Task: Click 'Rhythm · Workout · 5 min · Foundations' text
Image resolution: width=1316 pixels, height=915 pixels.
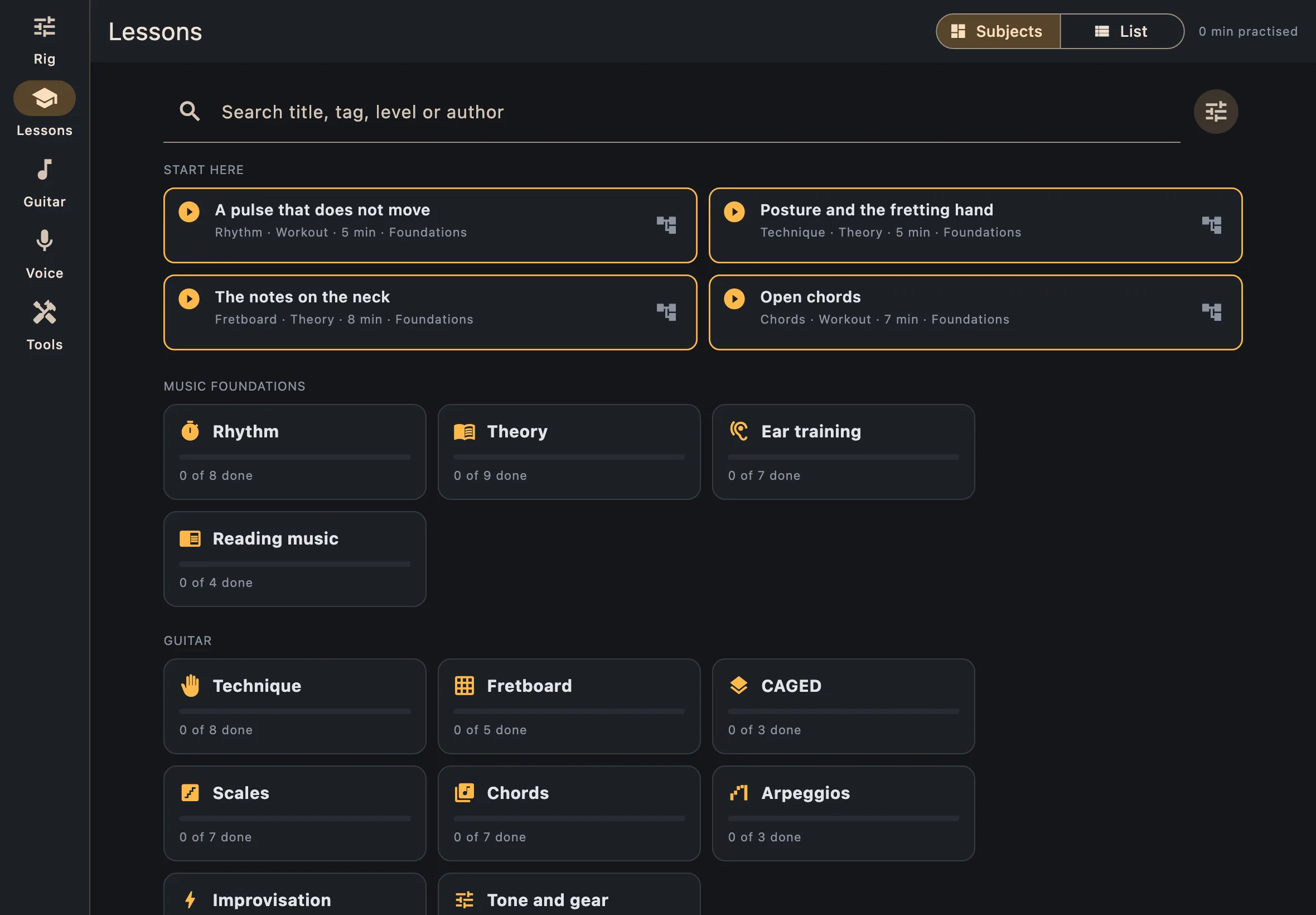Action: 341,232
